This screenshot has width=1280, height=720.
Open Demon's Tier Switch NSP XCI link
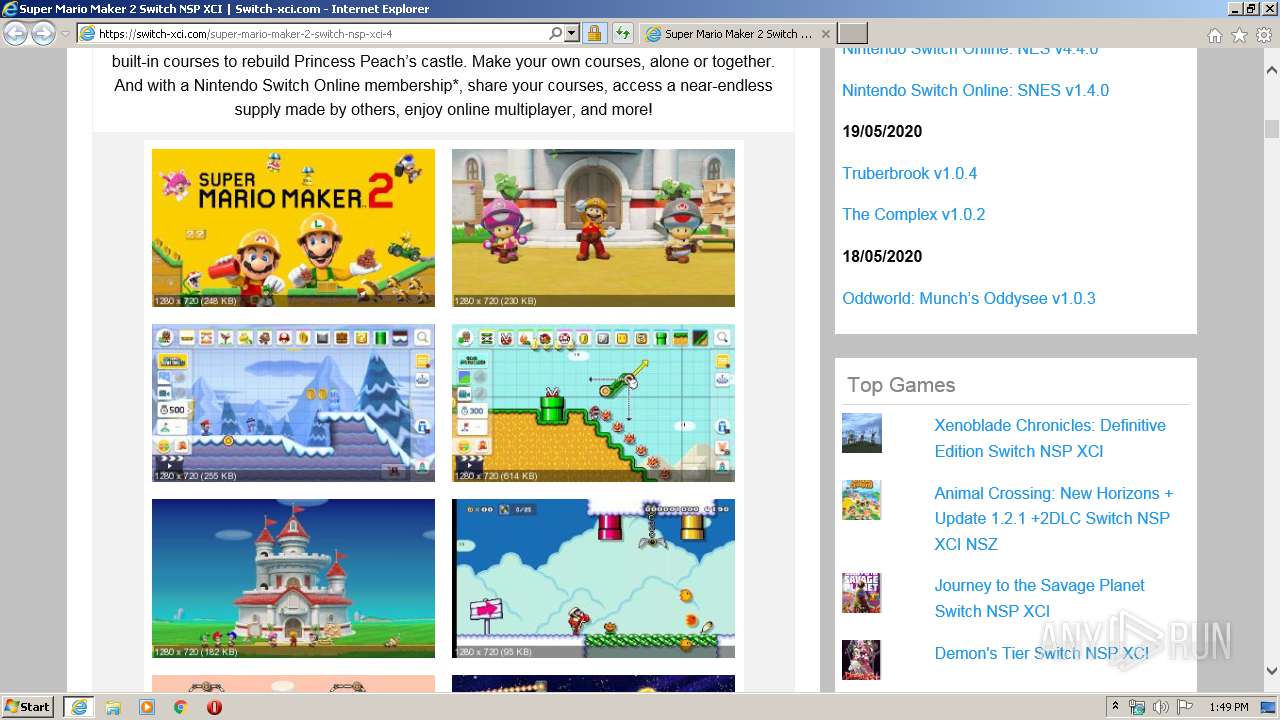[1041, 653]
